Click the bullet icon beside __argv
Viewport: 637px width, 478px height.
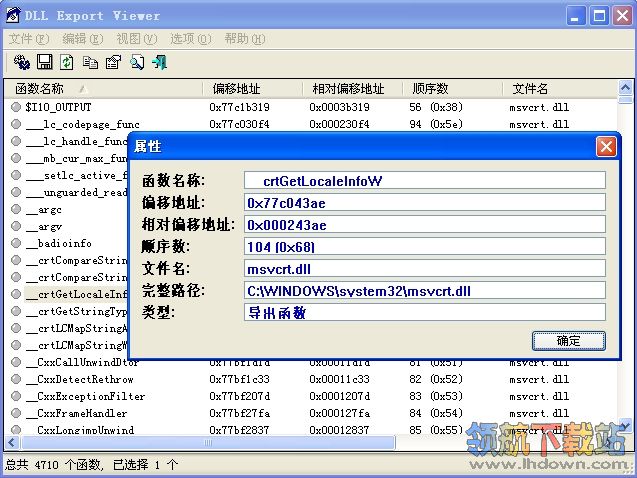pos(16,226)
